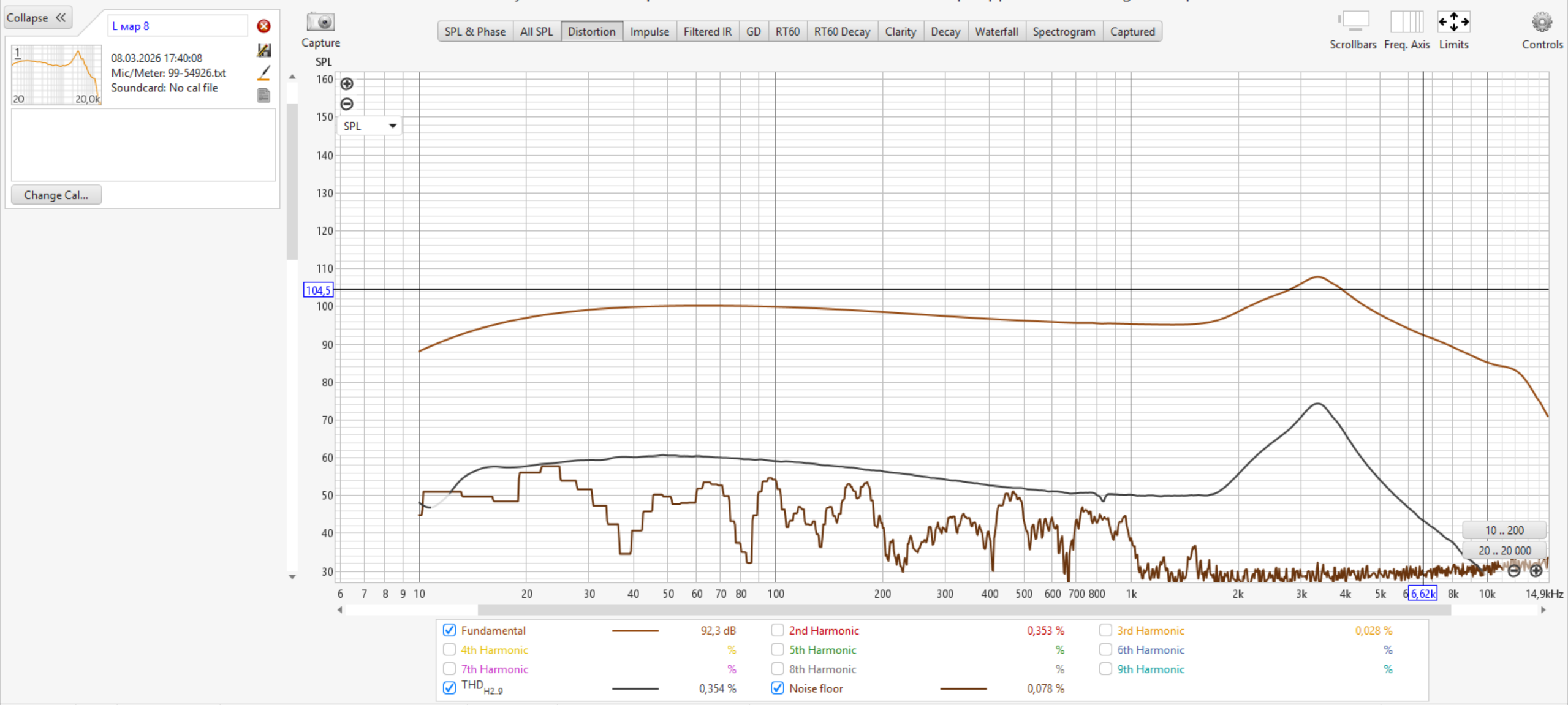Enable the 2nd Harmonic checkbox
The image size is (1568, 705).
point(777,630)
